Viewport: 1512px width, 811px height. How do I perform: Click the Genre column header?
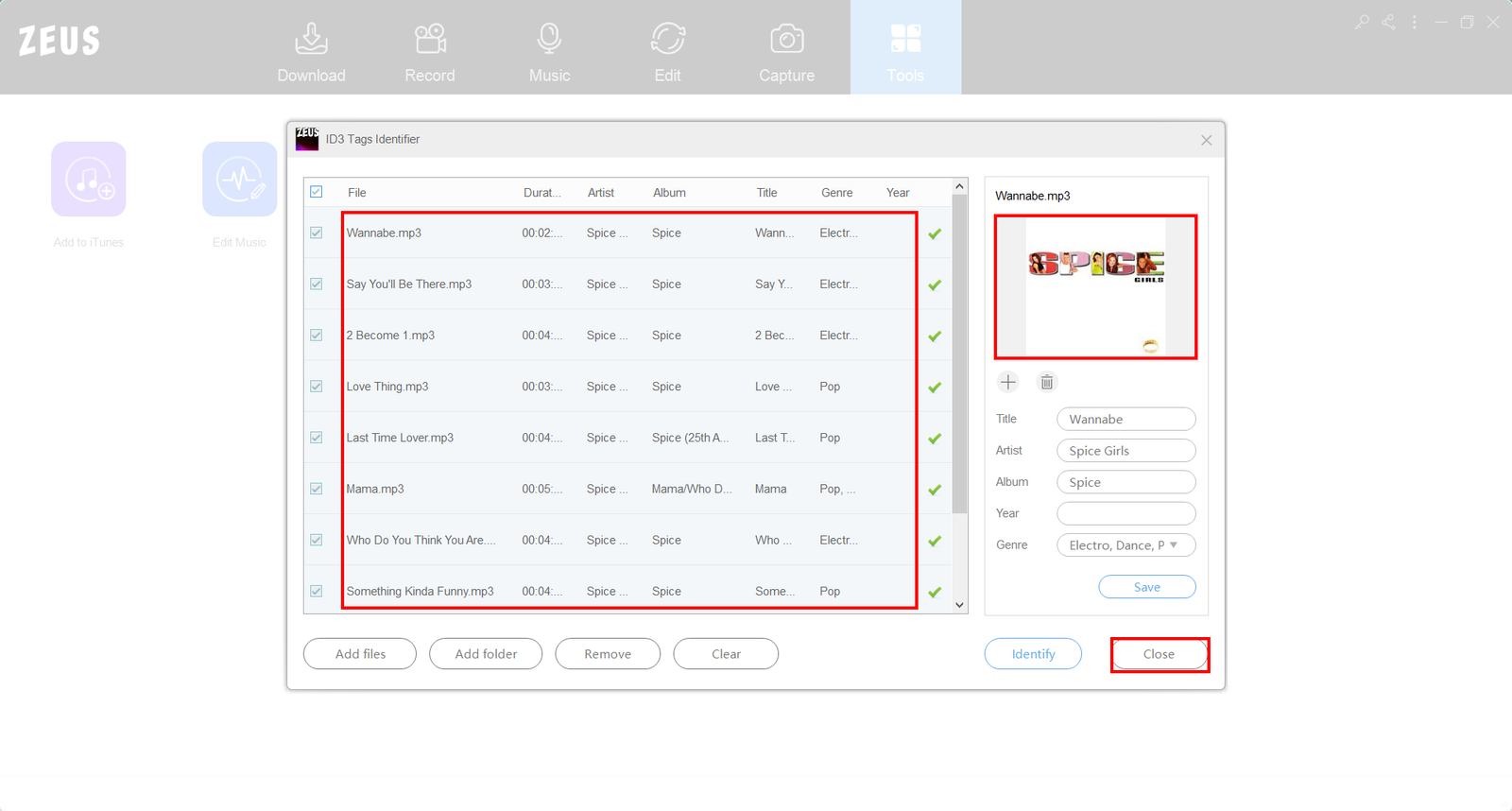[x=836, y=193]
